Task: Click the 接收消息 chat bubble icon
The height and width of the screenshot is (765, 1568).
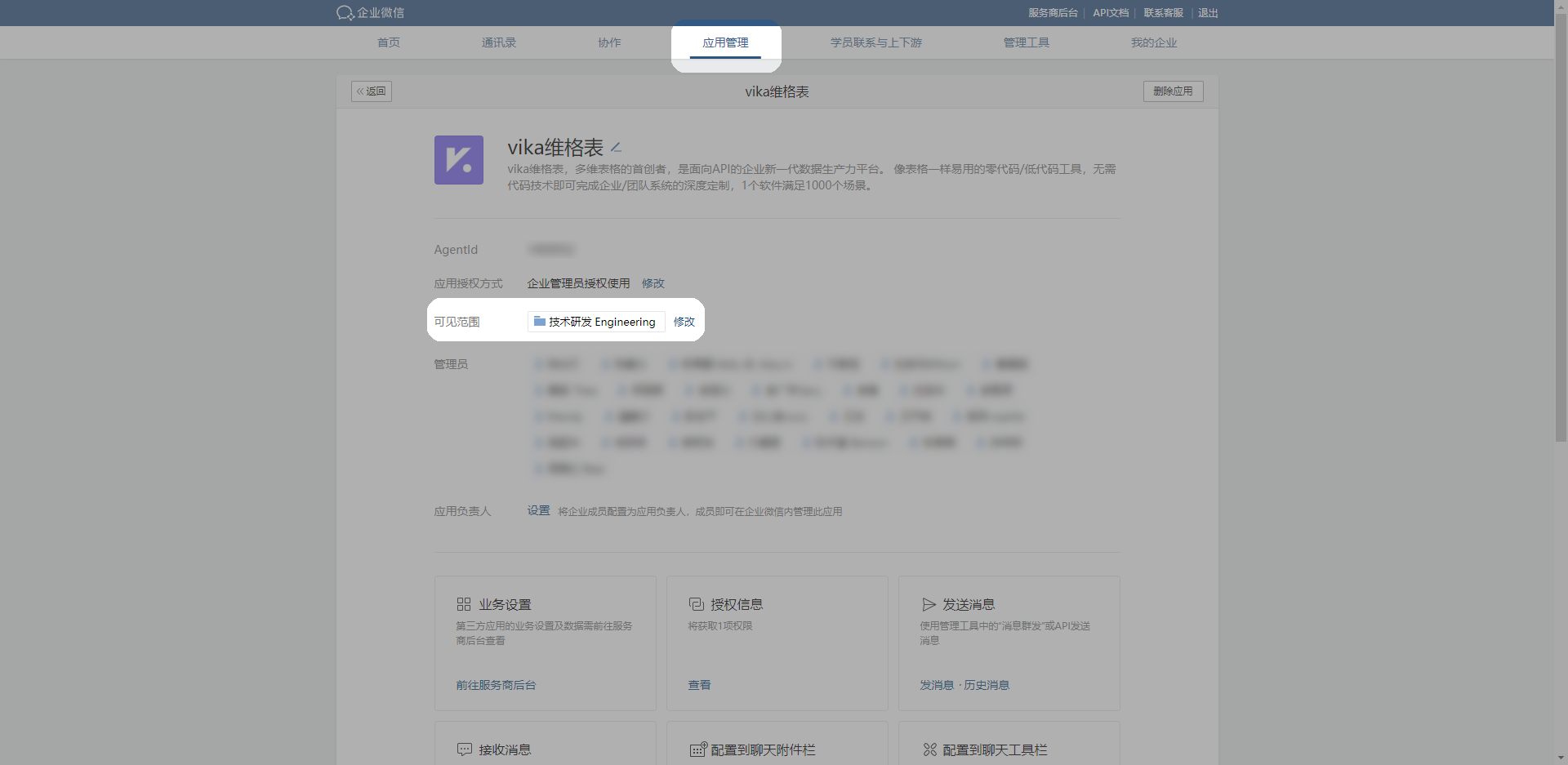Action: pyautogui.click(x=464, y=749)
